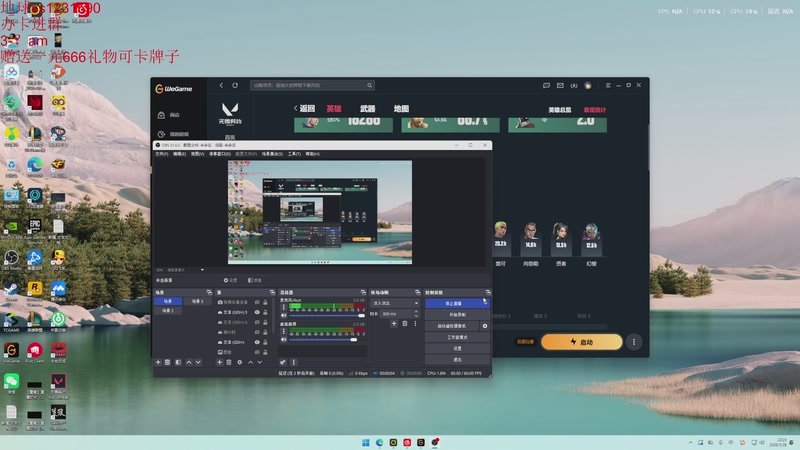Toggle visibility of 图像 source
The width and height of the screenshot is (800, 450).
257,352
